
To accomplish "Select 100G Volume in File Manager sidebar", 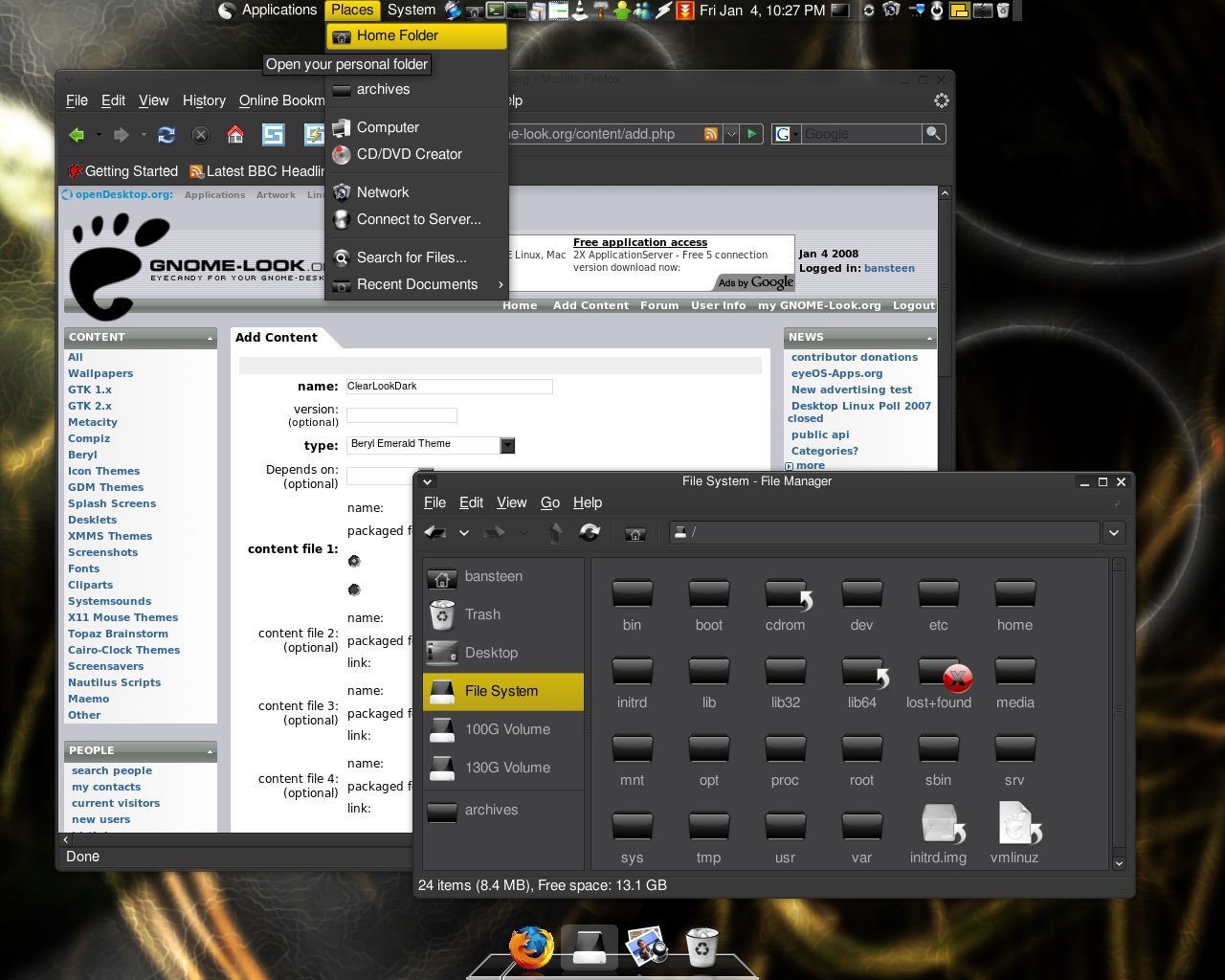I will tap(503, 729).
